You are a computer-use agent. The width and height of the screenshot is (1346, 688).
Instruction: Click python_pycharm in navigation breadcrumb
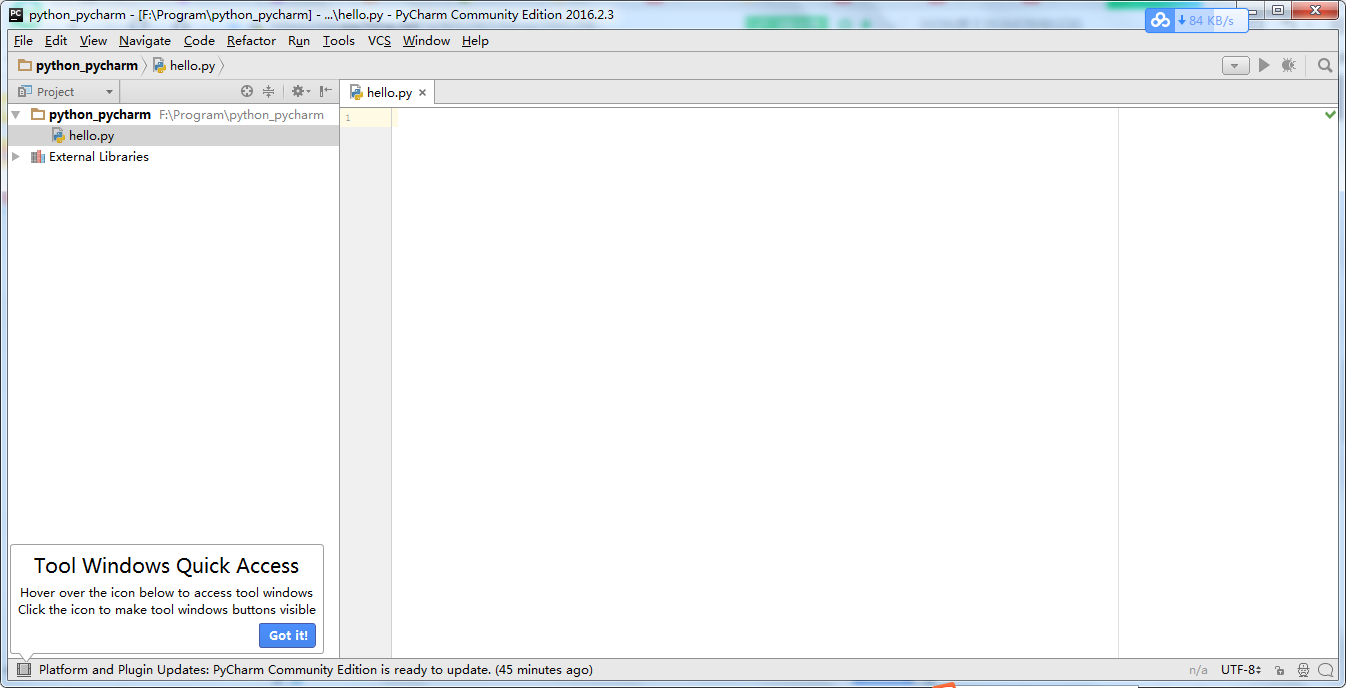coord(87,65)
